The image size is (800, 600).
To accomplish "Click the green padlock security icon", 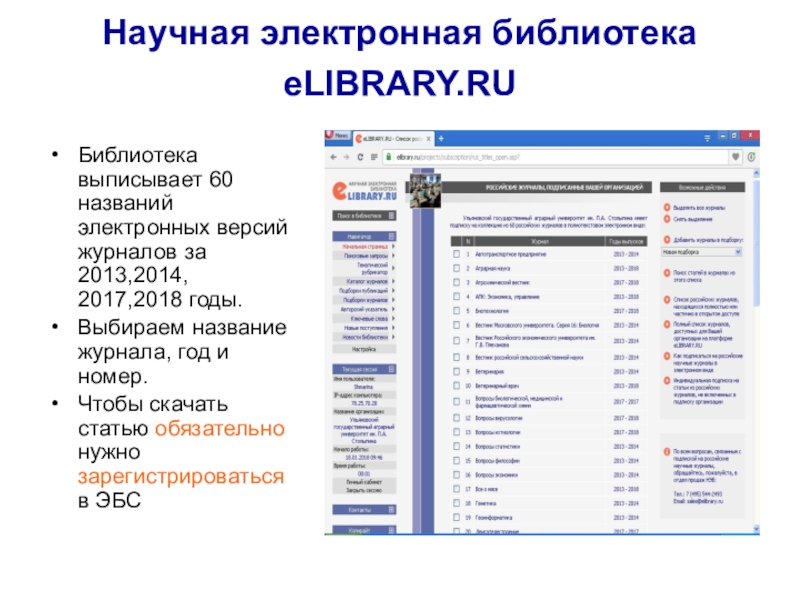I will pos(388,157).
